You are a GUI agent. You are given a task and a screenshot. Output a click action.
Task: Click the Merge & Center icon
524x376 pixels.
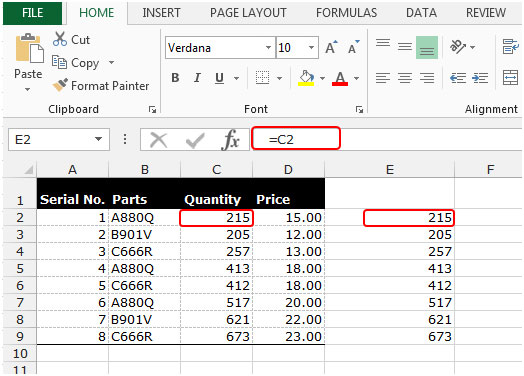pyautogui.click(x=510, y=78)
